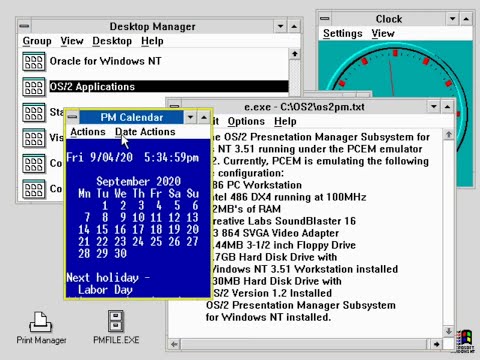480x360 pixels.
Task: Click the editor horizontal scroll left arrow
Action: tap(174, 344)
